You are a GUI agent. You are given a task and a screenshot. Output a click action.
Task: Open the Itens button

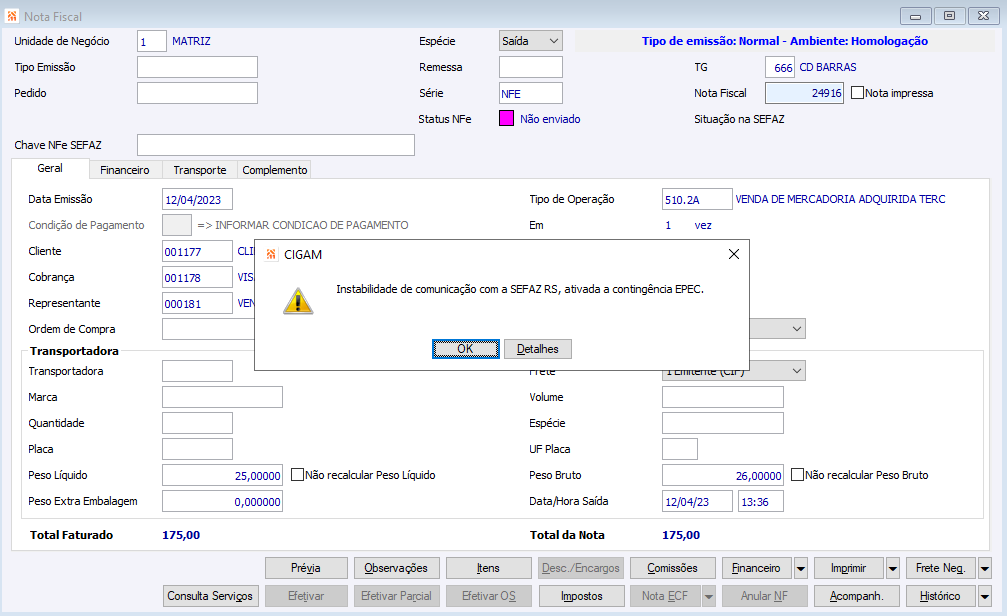tap(488, 568)
